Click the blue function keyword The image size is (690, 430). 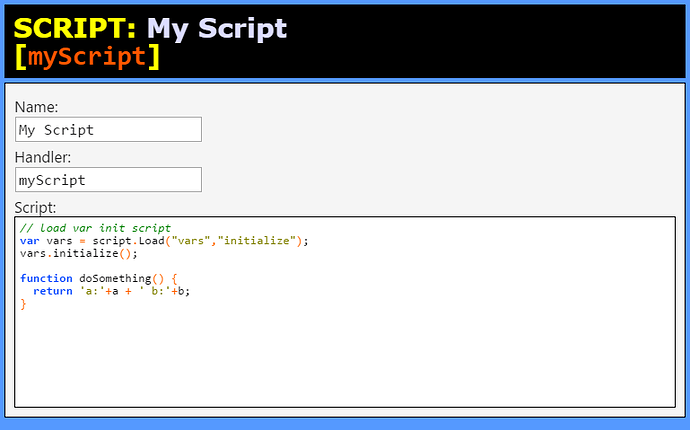[46, 279]
